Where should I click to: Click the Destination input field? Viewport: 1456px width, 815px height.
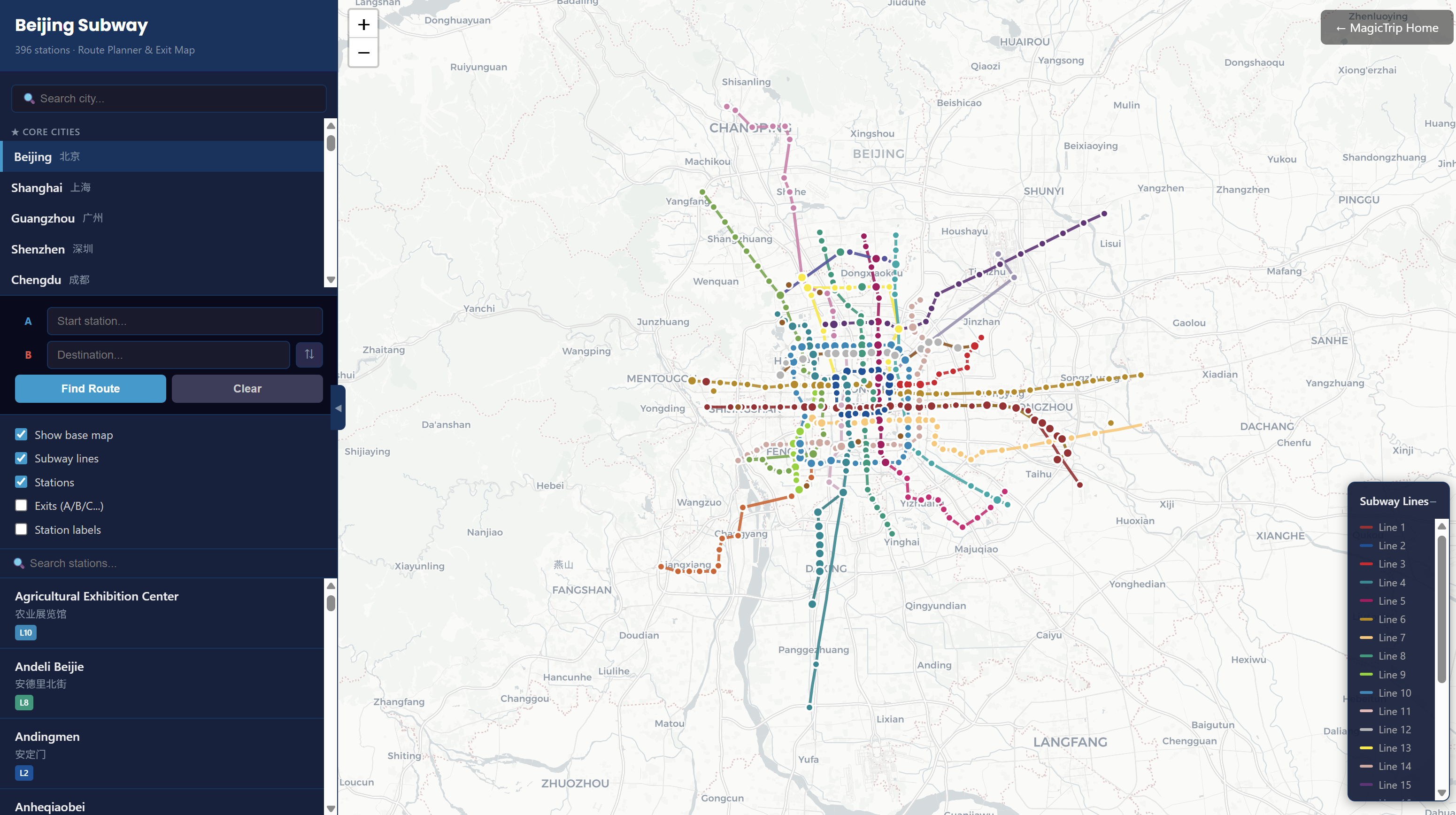tap(169, 355)
